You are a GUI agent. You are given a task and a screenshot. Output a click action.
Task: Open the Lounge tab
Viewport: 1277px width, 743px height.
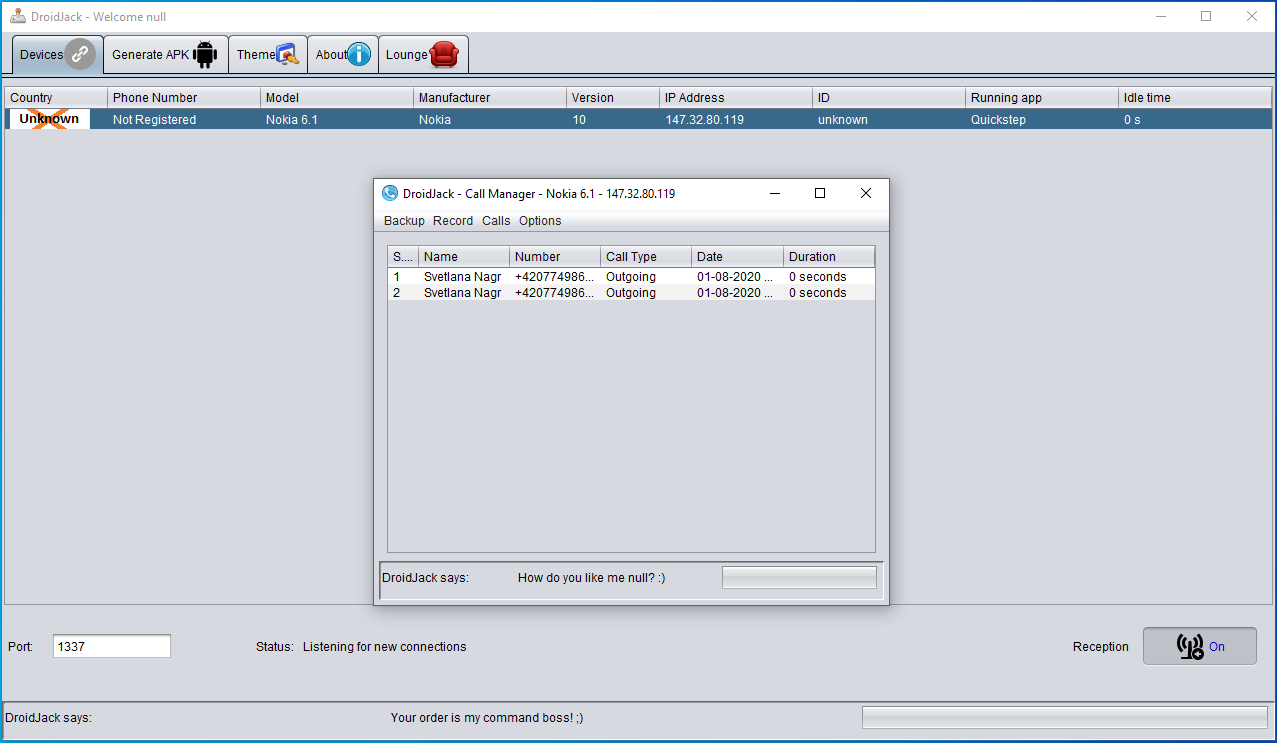click(423, 55)
